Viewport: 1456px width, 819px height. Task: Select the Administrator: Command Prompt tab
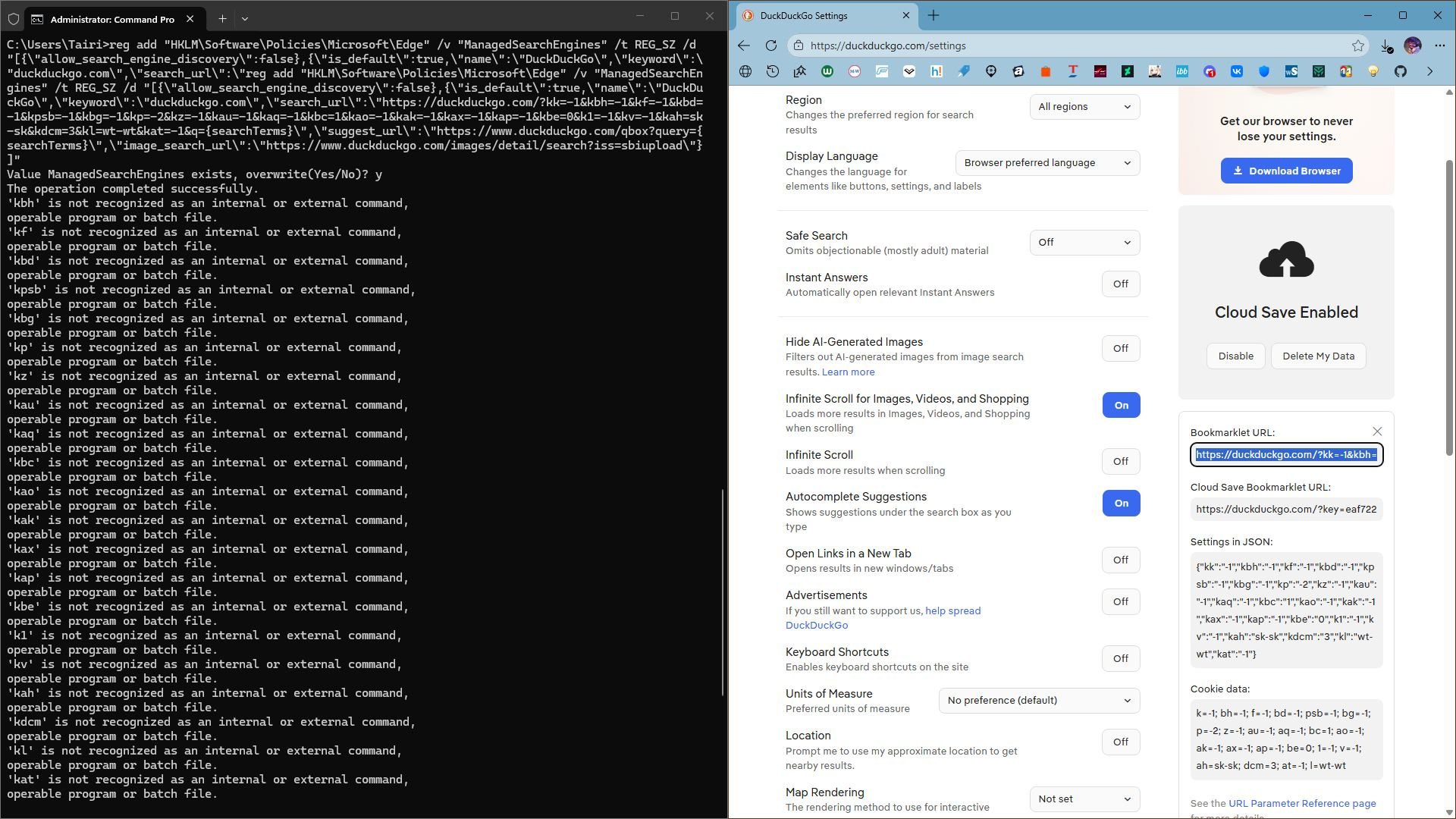click(x=114, y=19)
